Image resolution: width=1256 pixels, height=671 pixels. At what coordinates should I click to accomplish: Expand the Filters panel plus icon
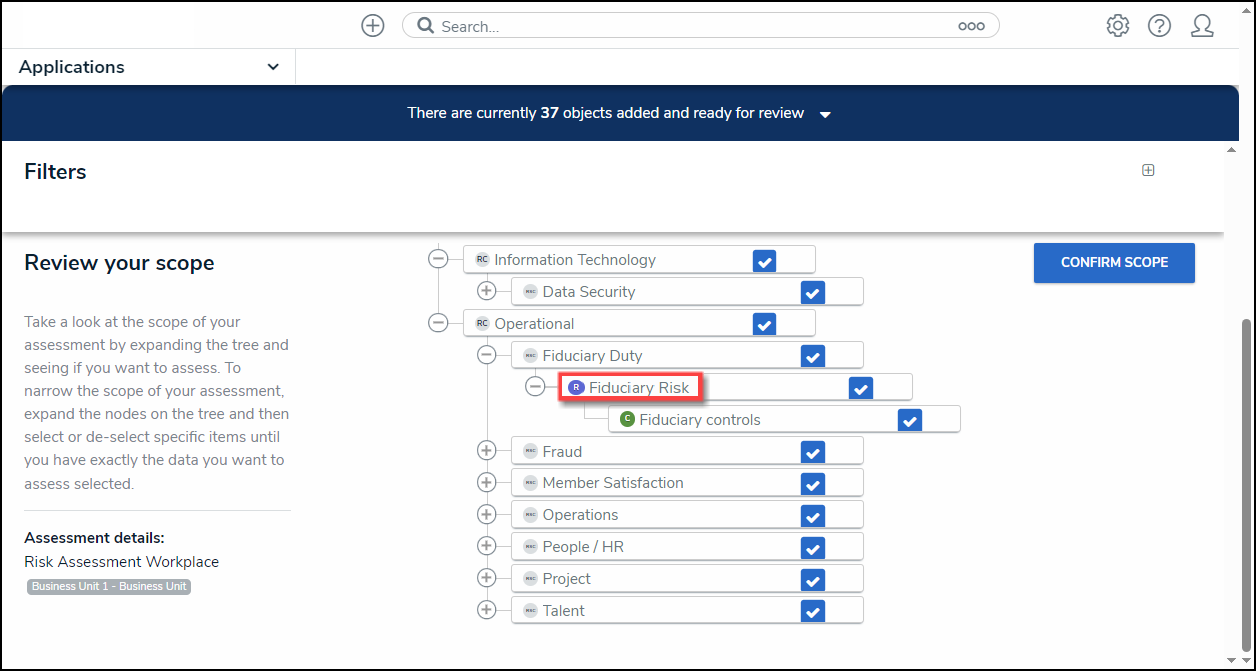(x=1148, y=170)
